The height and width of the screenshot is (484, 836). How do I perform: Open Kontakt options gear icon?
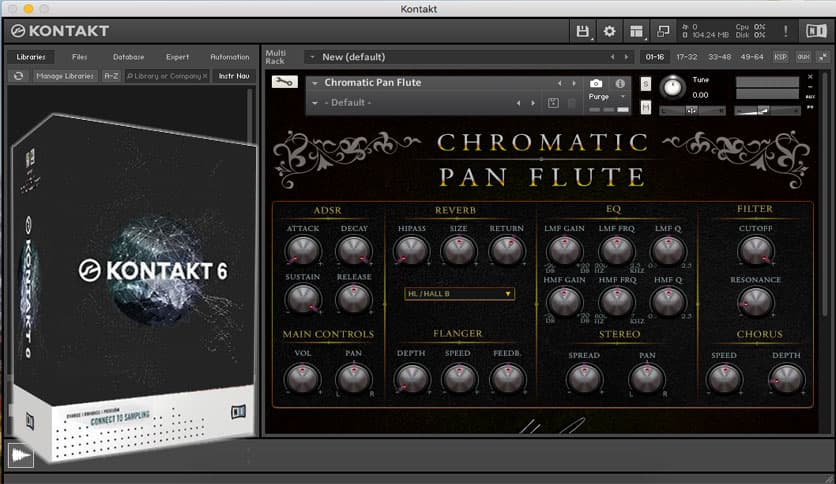pyautogui.click(x=609, y=31)
